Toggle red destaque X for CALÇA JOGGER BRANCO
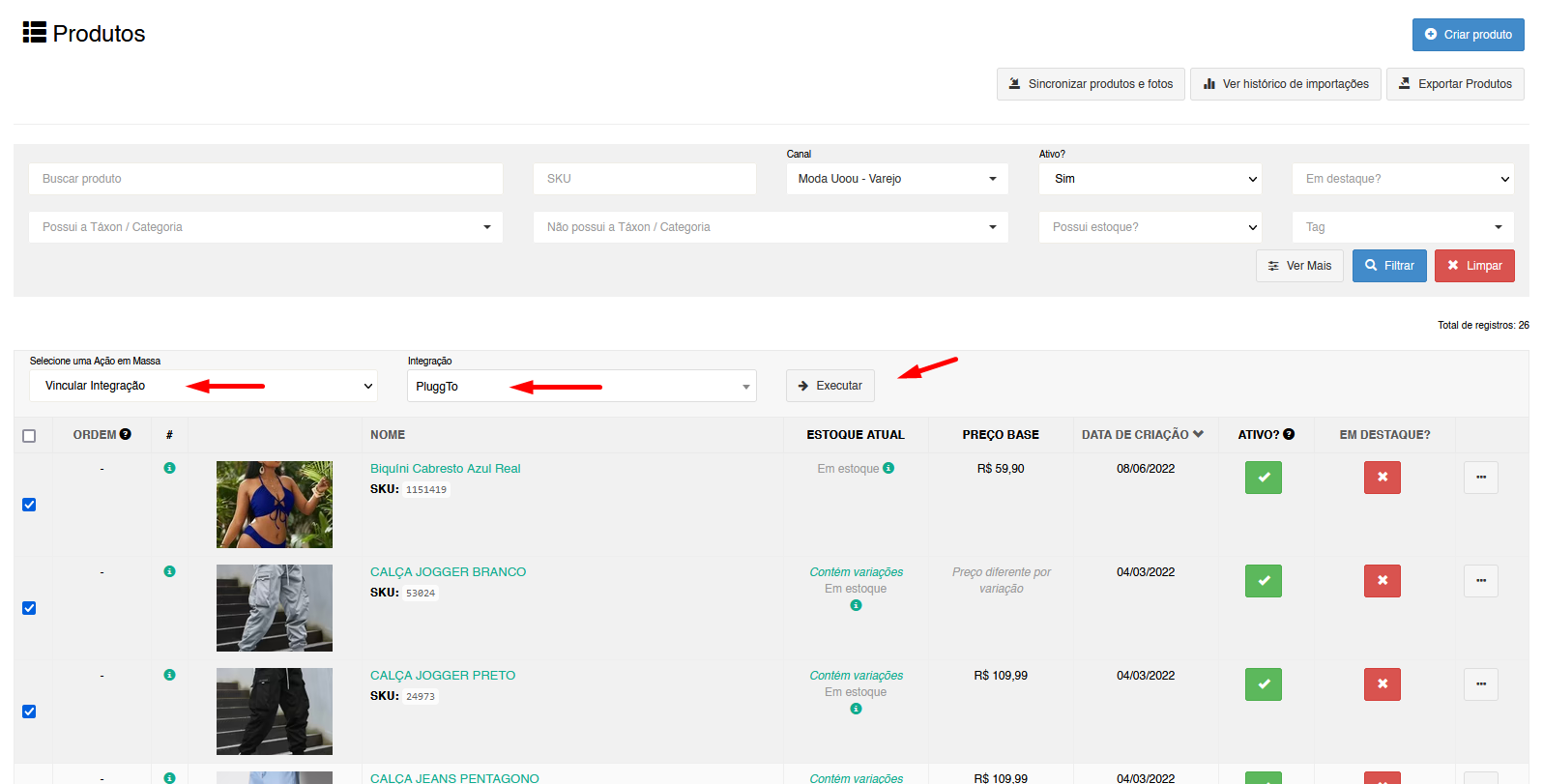 pyautogui.click(x=1383, y=581)
